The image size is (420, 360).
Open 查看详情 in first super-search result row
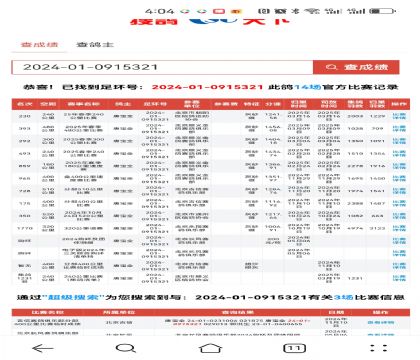coord(381,322)
